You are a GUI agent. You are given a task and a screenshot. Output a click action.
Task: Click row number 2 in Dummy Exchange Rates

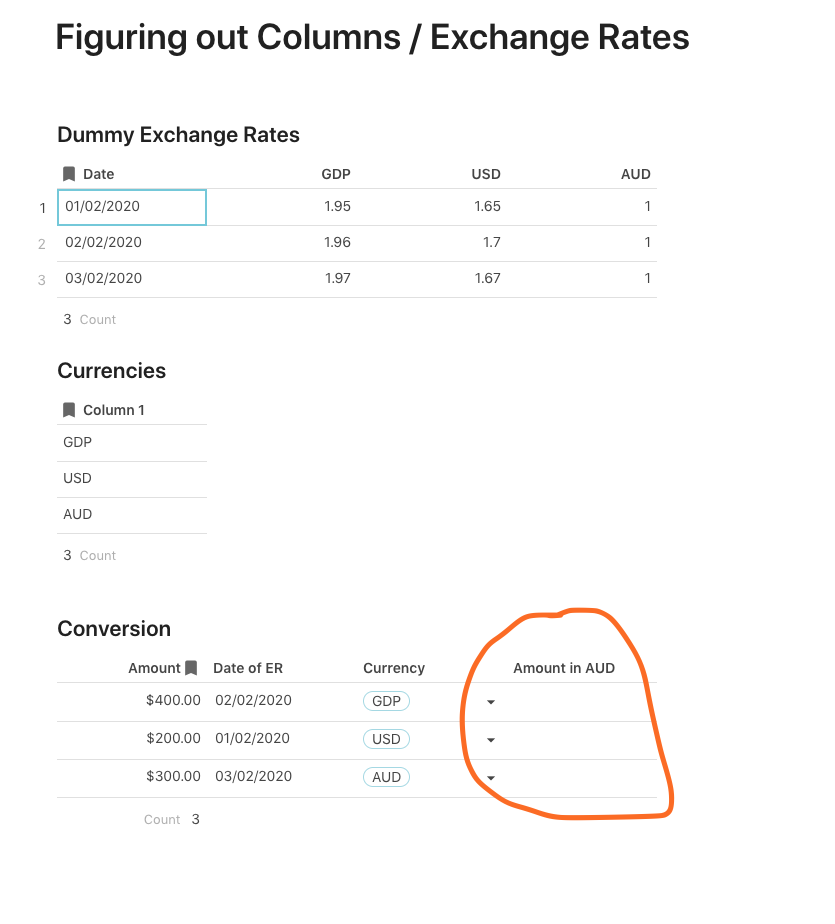(42, 244)
